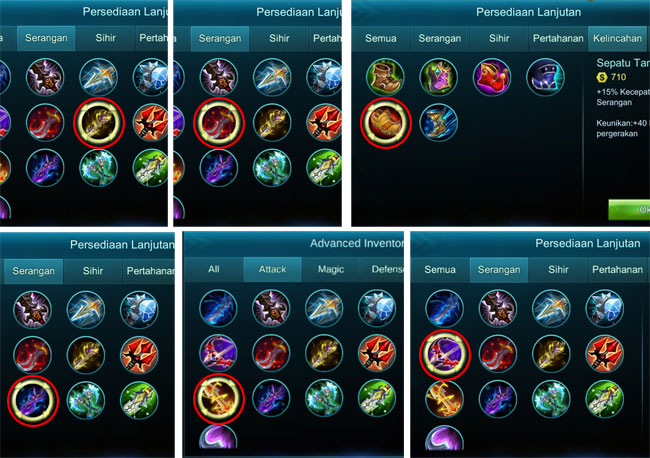650x458 pixels.
Task: Switch to the Kelincahan tab
Action: [617, 38]
